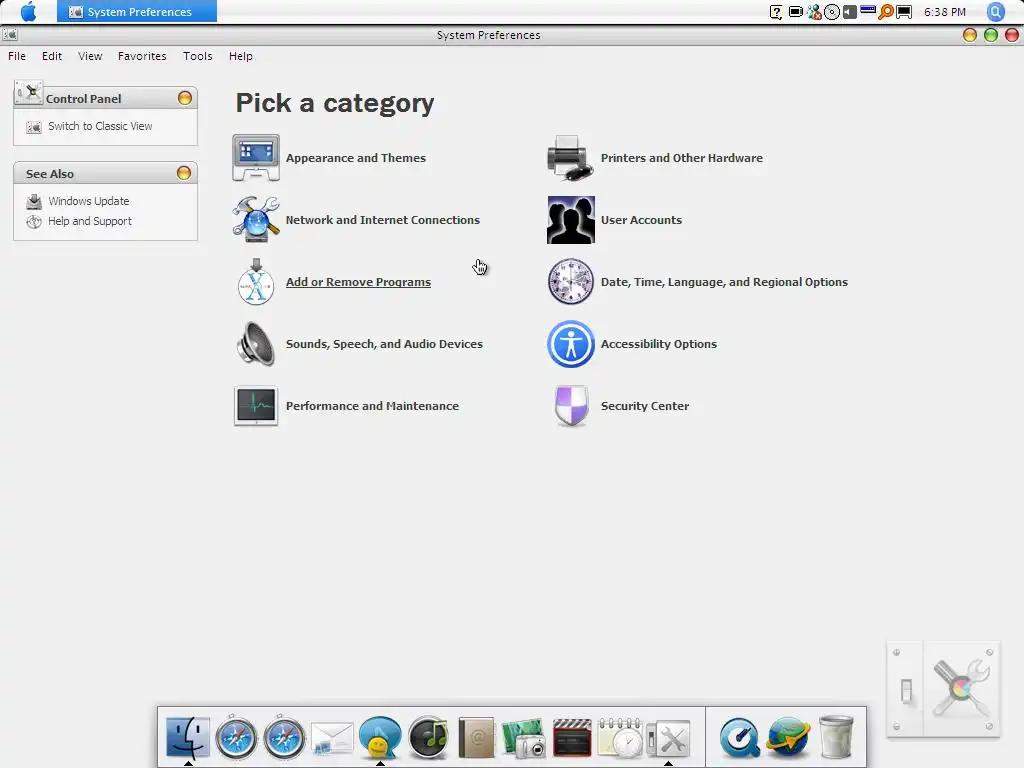Viewport: 1024px width, 768px height.
Task: Launch iMovie clapperboard in the dock
Action: (x=572, y=738)
